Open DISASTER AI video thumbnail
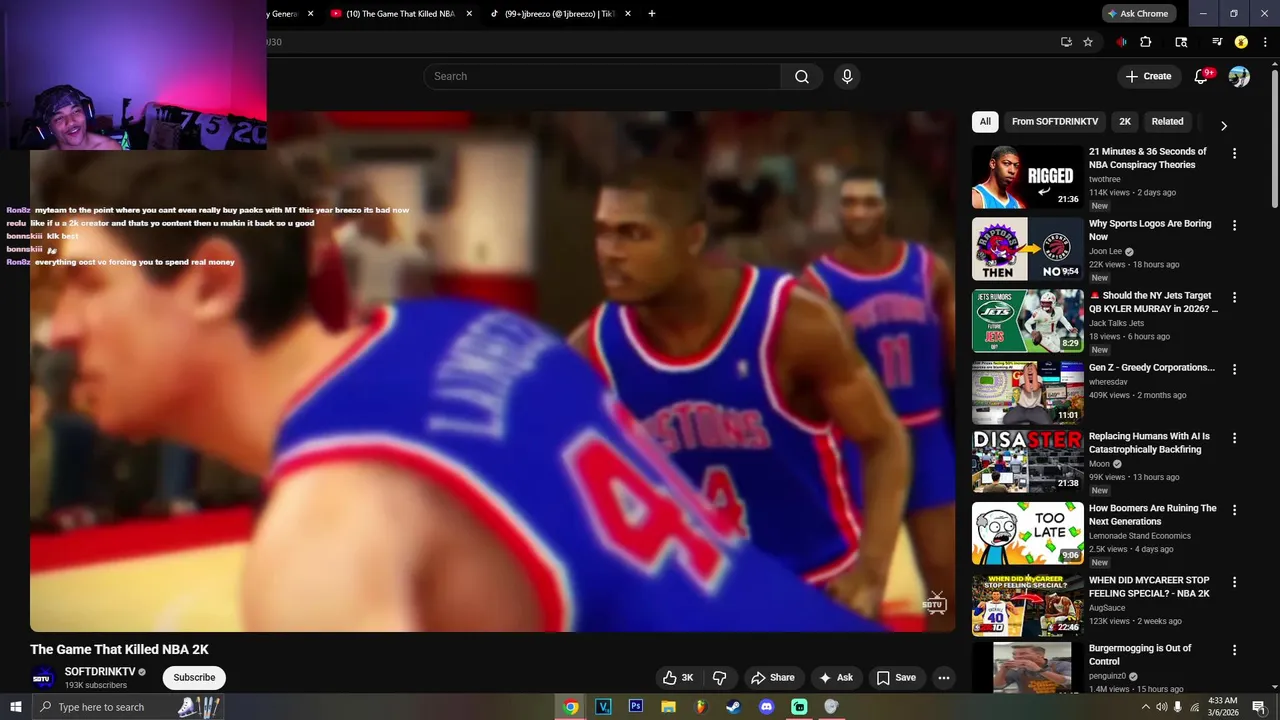Image resolution: width=1280 pixels, height=720 pixels. (x=1028, y=461)
